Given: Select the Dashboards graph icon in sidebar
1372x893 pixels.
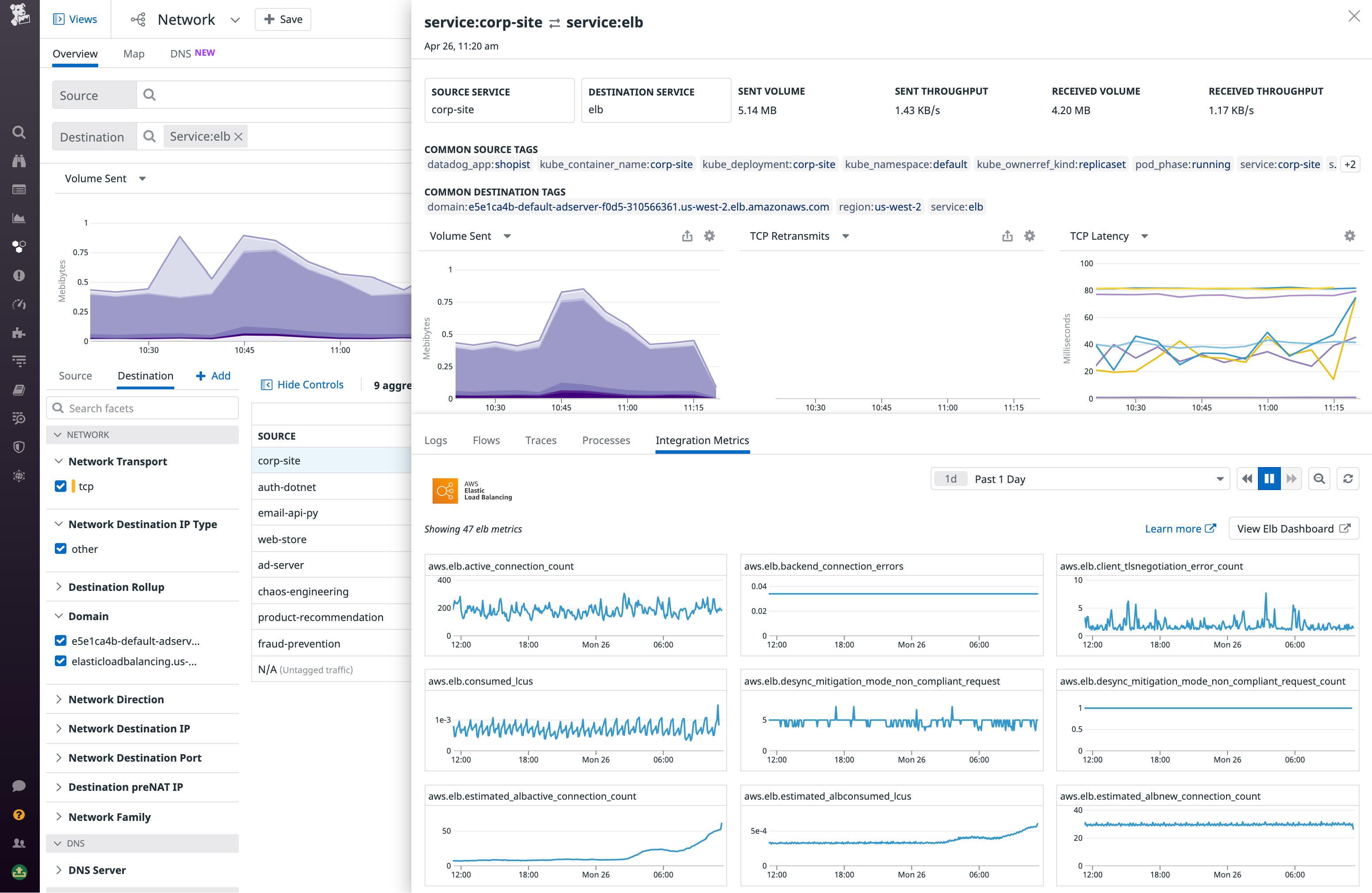Looking at the screenshot, I should click(19, 218).
